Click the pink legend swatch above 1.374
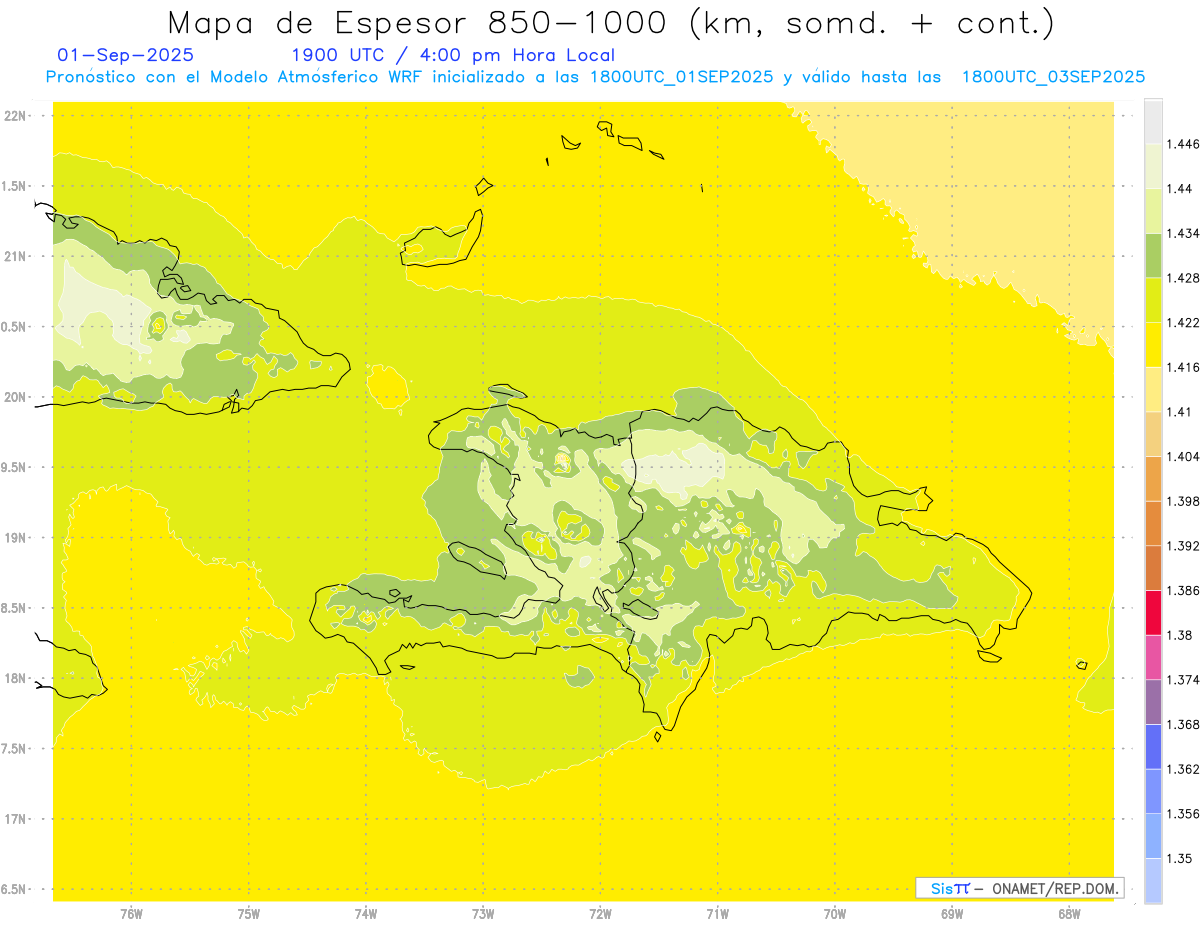The width and height of the screenshot is (1200, 927). coord(1153,657)
